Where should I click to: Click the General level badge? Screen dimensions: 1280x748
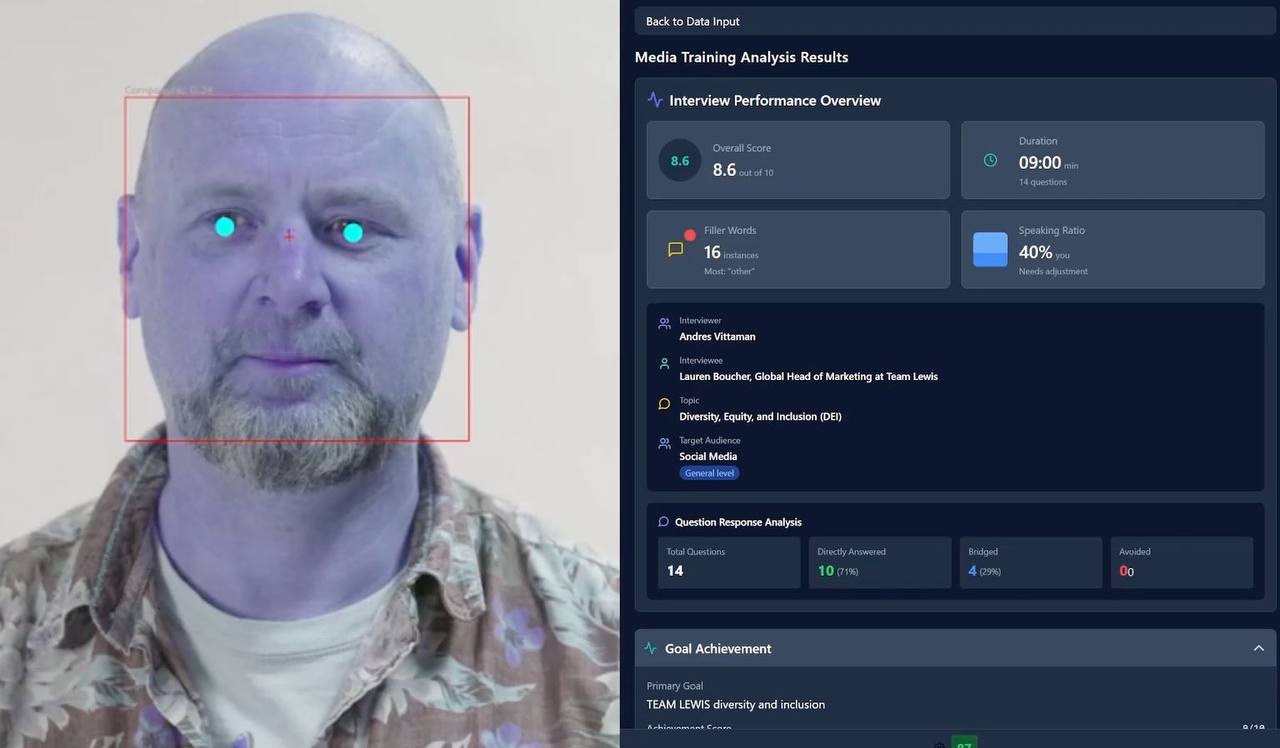tap(709, 473)
